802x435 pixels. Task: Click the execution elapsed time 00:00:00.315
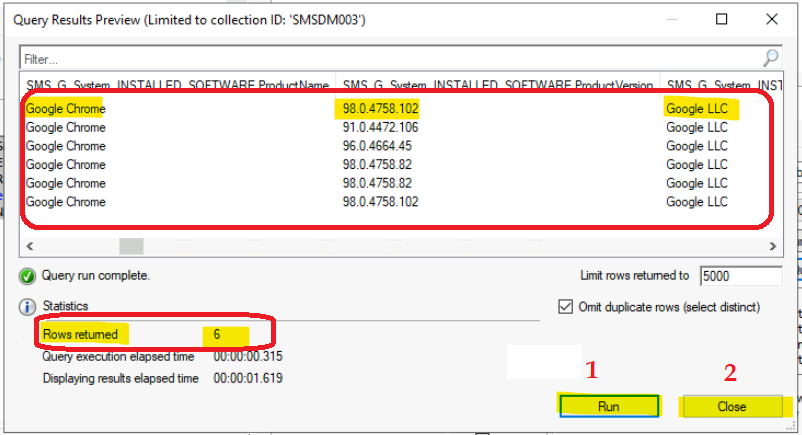[248, 356]
